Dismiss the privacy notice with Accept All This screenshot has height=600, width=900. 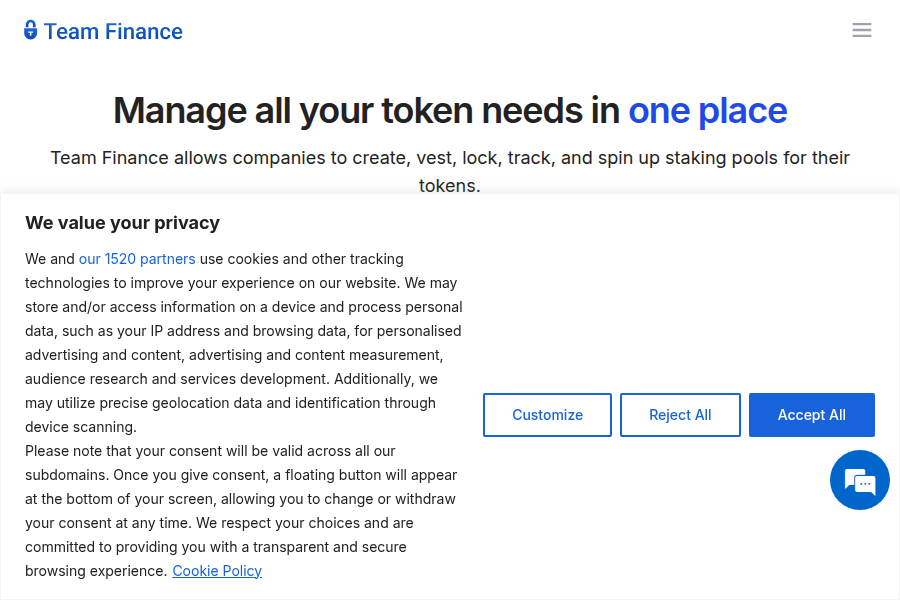811,414
